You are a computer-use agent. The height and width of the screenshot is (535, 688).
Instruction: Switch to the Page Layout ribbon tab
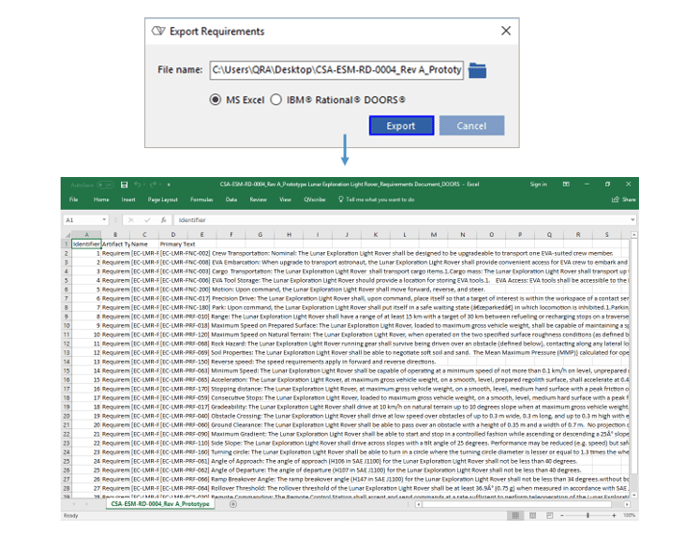click(162, 200)
